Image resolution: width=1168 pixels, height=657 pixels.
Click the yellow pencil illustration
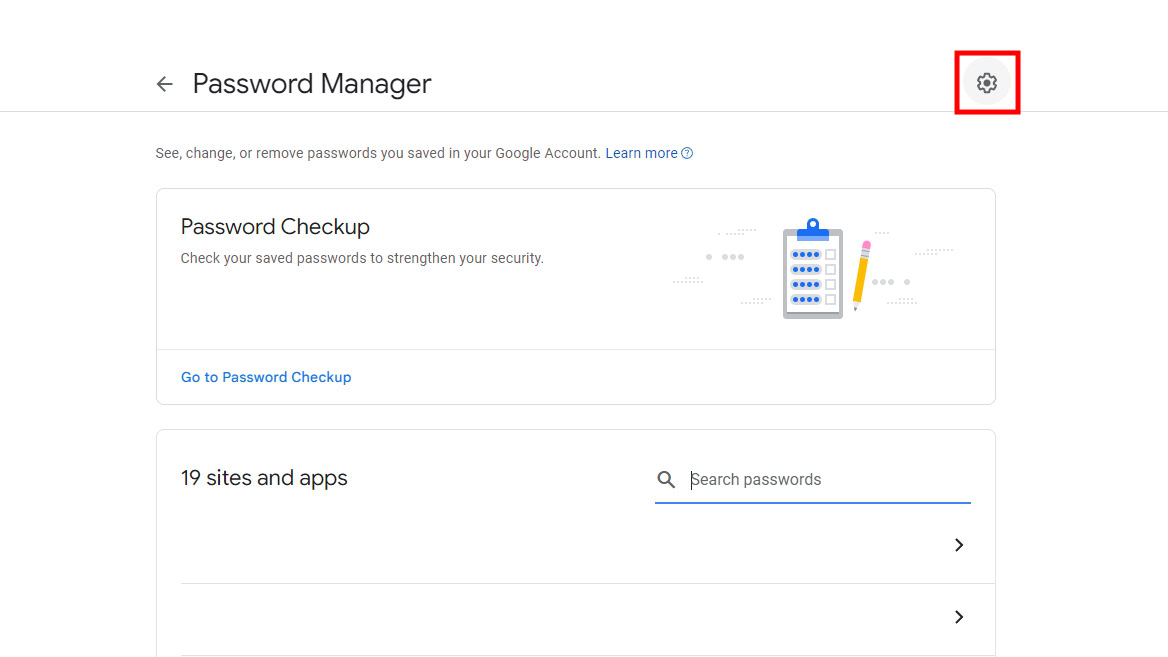(x=861, y=273)
